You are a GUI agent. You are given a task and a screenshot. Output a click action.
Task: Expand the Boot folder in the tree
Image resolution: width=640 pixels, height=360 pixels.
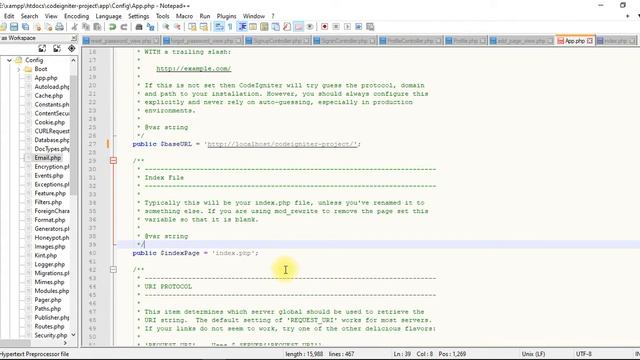(19, 69)
